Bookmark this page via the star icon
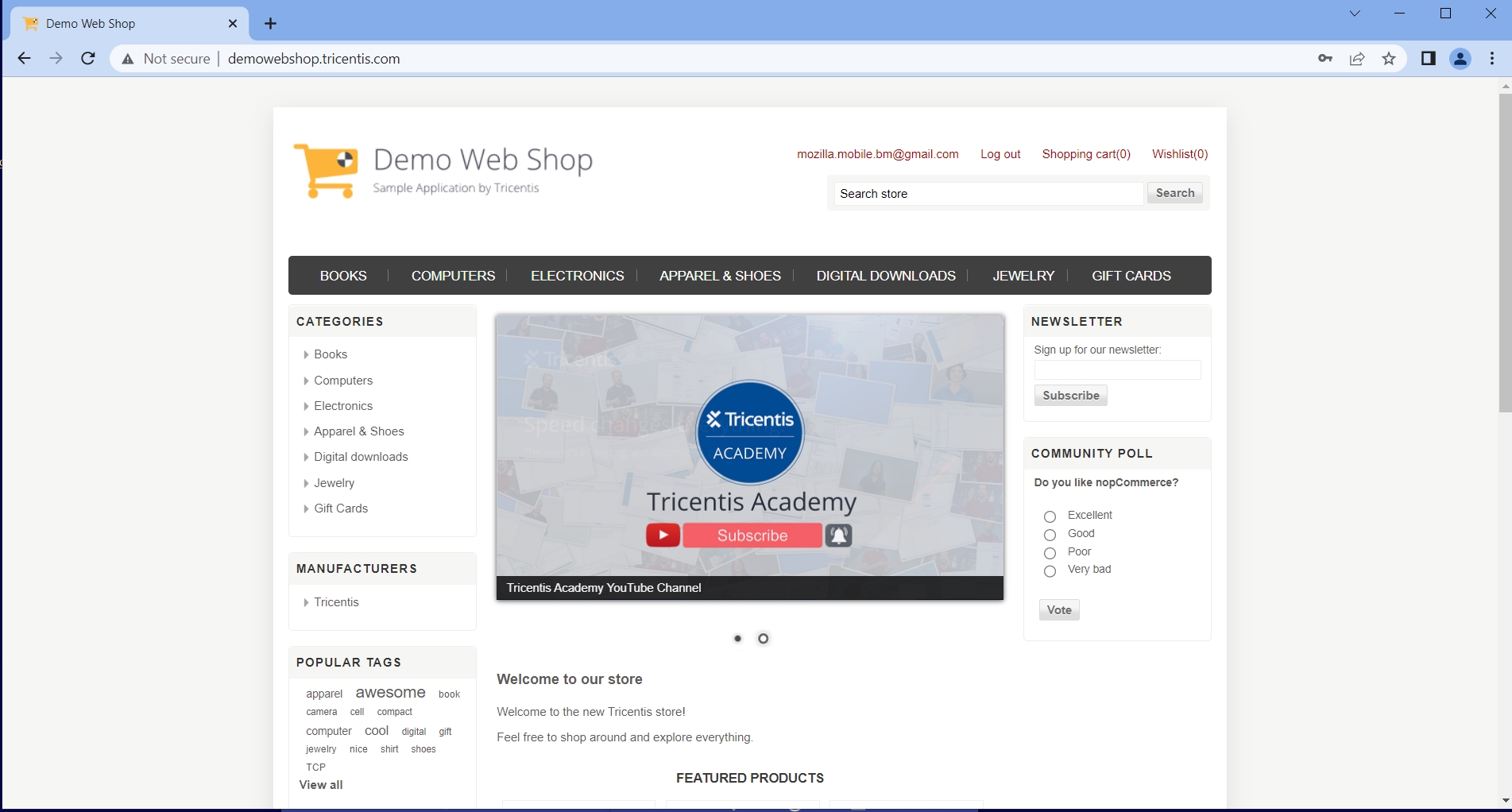 1388,58
